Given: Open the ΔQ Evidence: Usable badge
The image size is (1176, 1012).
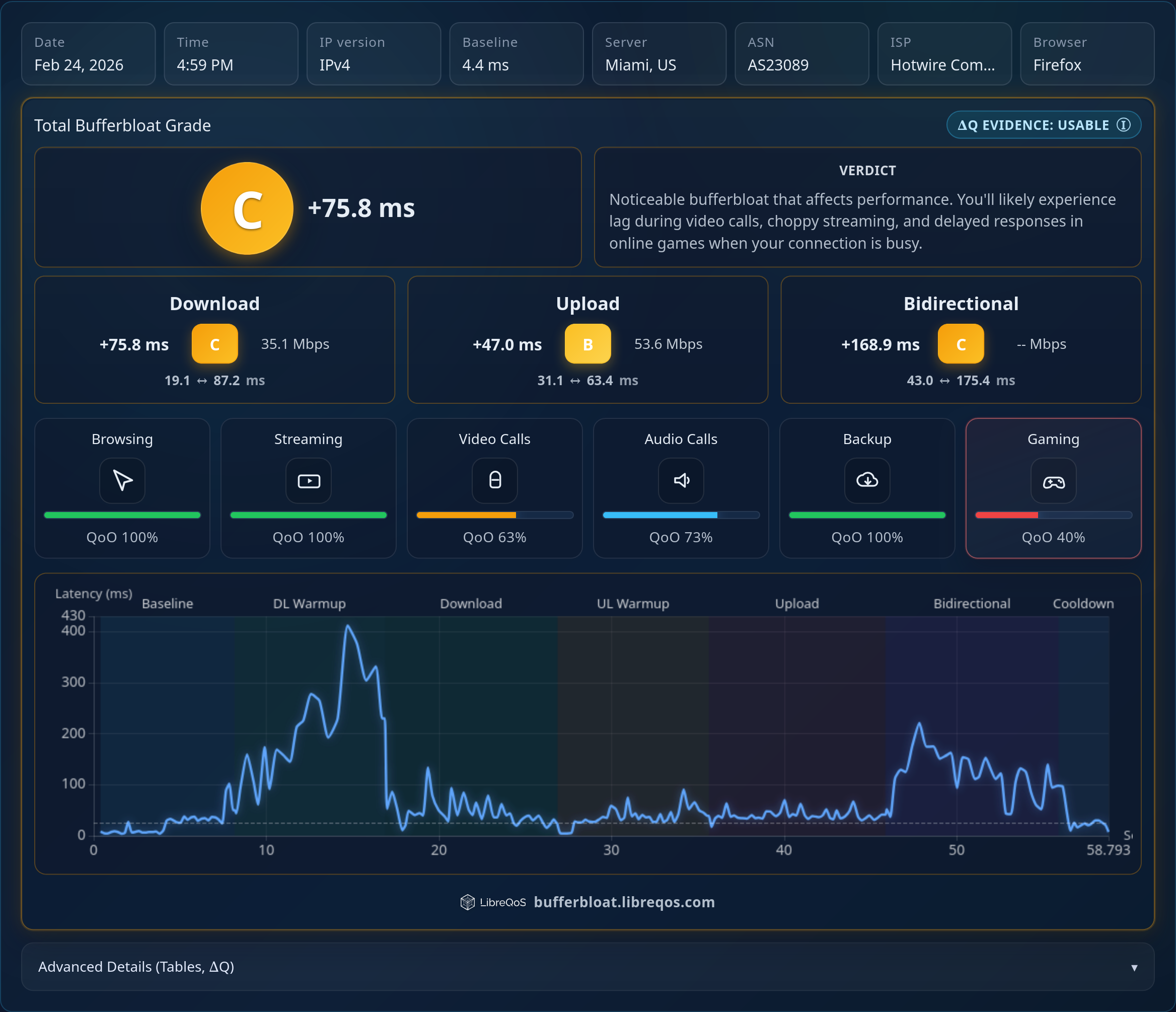Looking at the screenshot, I should [1033, 125].
